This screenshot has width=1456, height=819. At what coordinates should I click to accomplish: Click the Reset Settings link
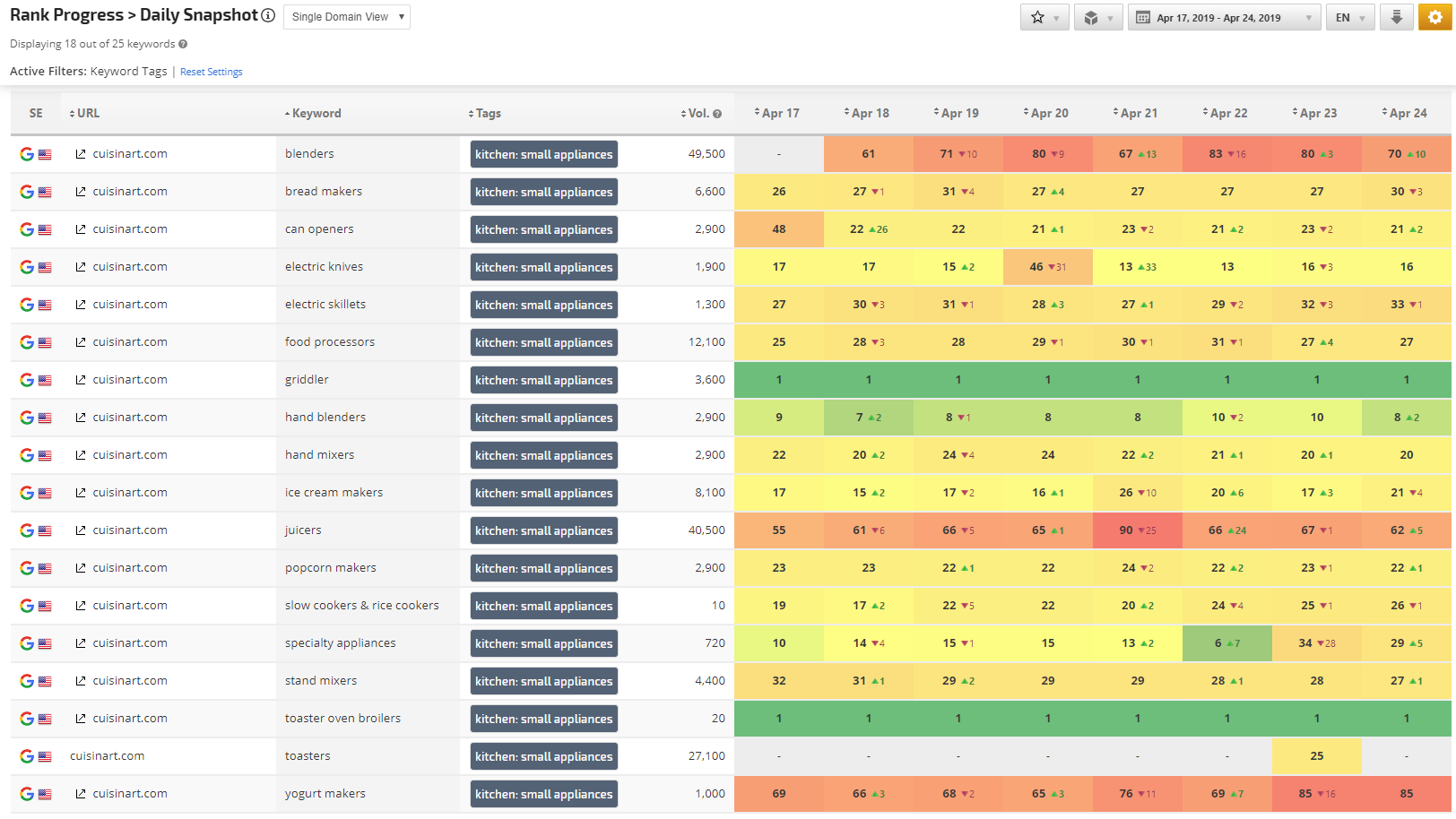point(211,72)
